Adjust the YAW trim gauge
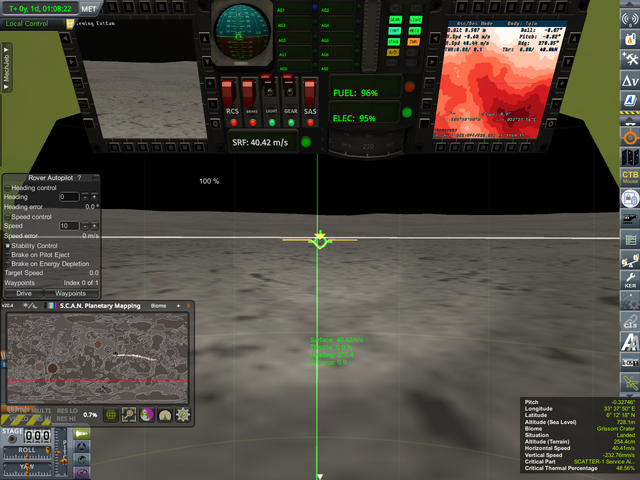 (x=27, y=469)
